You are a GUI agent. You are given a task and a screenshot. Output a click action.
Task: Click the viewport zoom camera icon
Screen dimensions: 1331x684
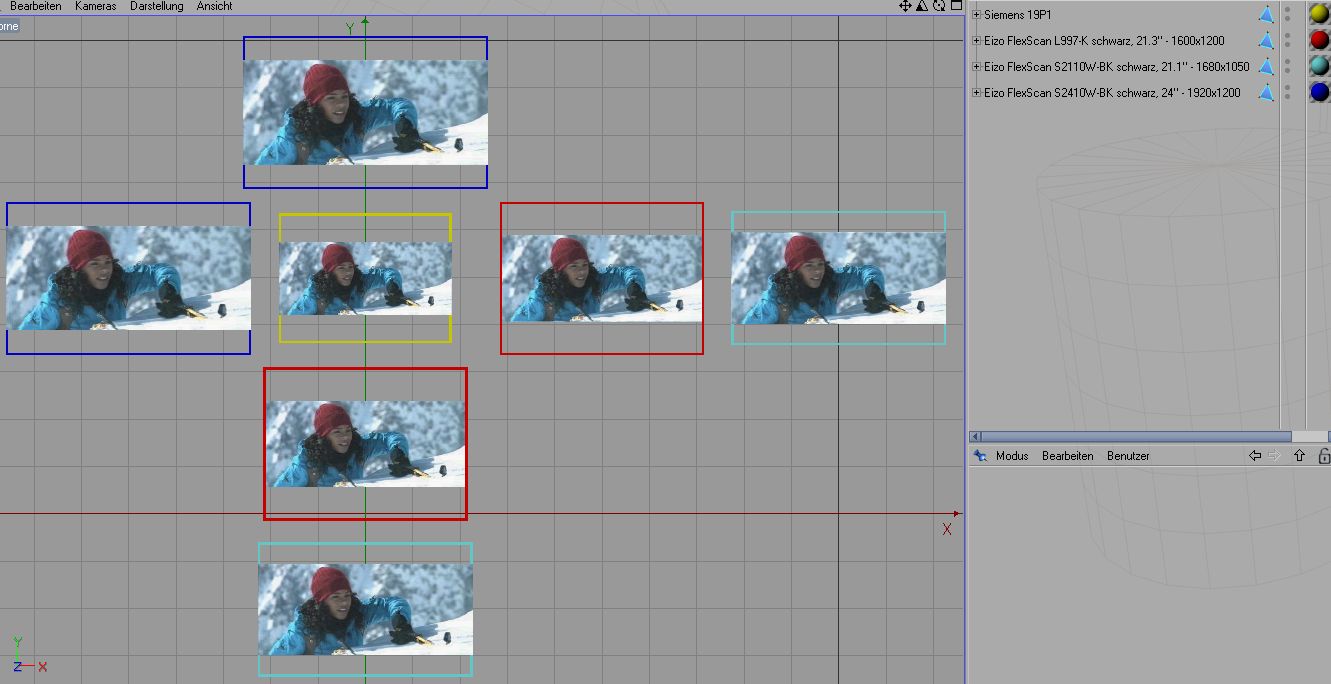pos(922,6)
